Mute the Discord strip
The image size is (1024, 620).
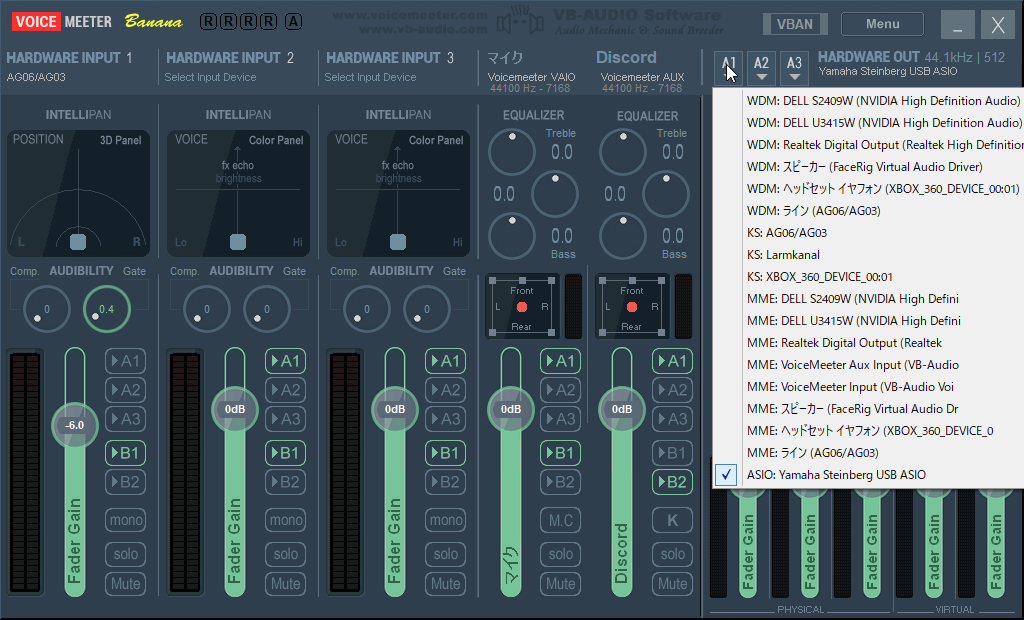pyautogui.click(x=672, y=583)
